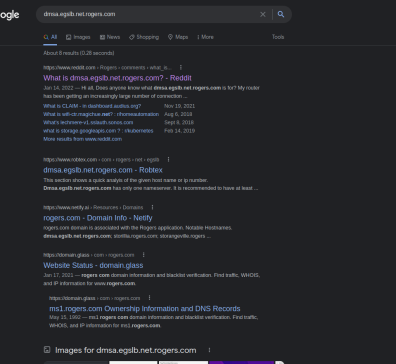Click the 'Aug 6, 2018' date
The width and height of the screenshot is (396, 364).
tap(178, 114)
